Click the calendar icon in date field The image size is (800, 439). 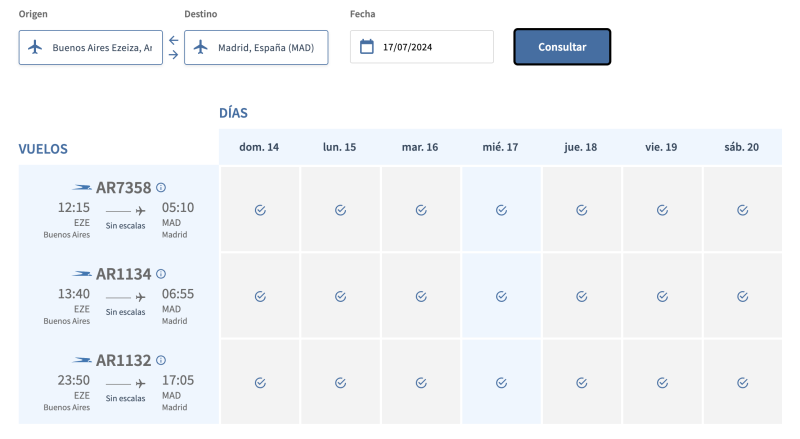(367, 47)
